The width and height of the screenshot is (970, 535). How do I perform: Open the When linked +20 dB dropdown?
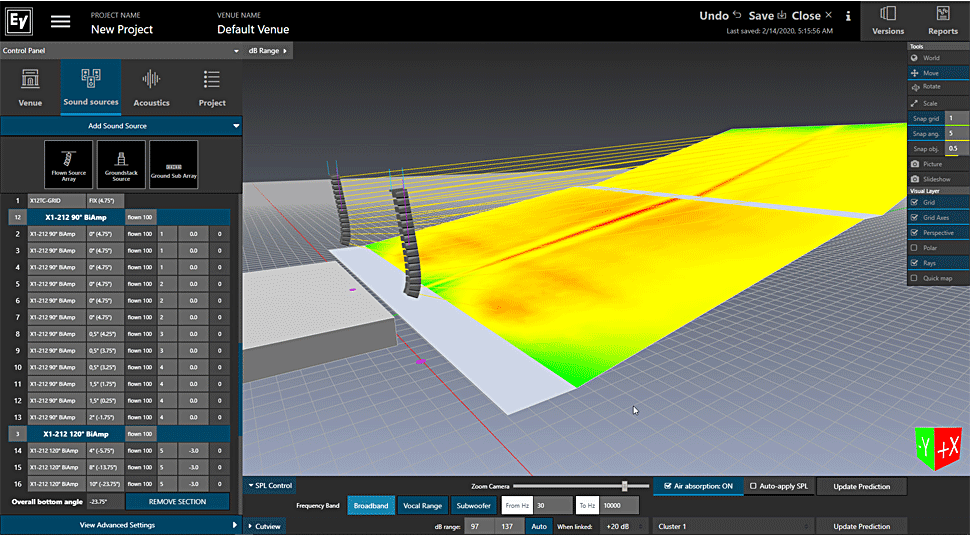(x=624, y=526)
